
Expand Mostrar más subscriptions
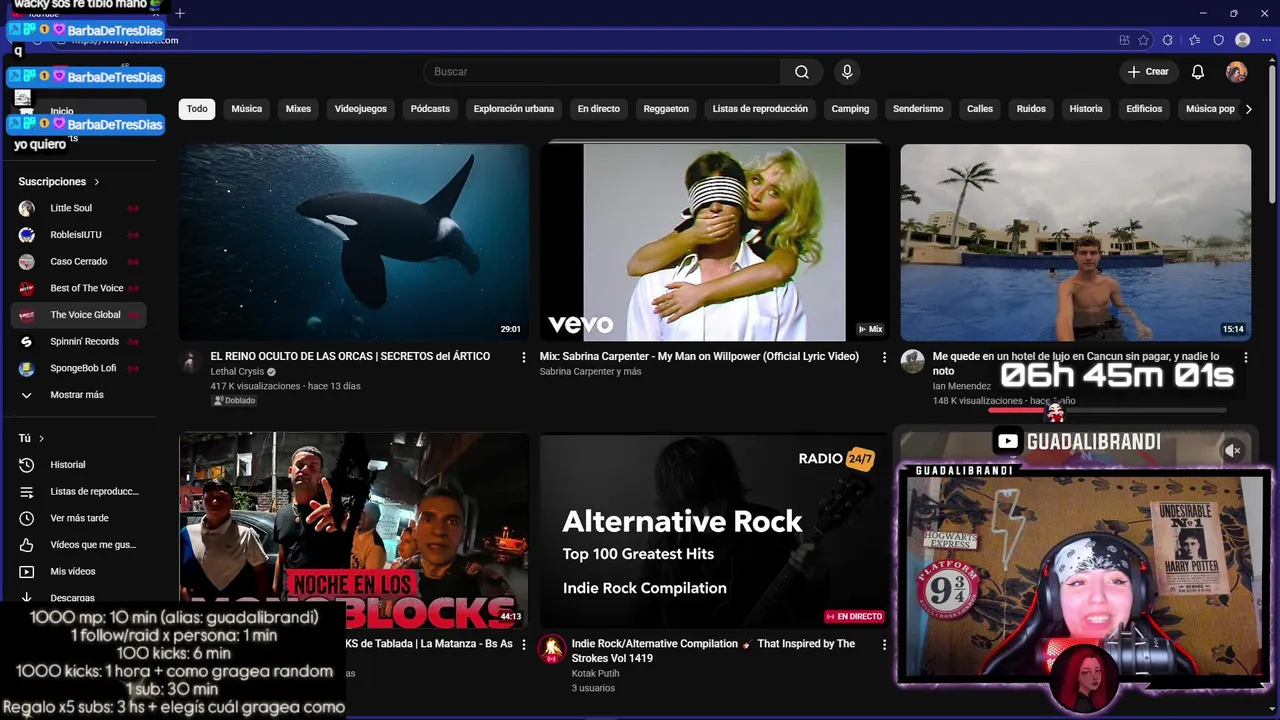78,395
